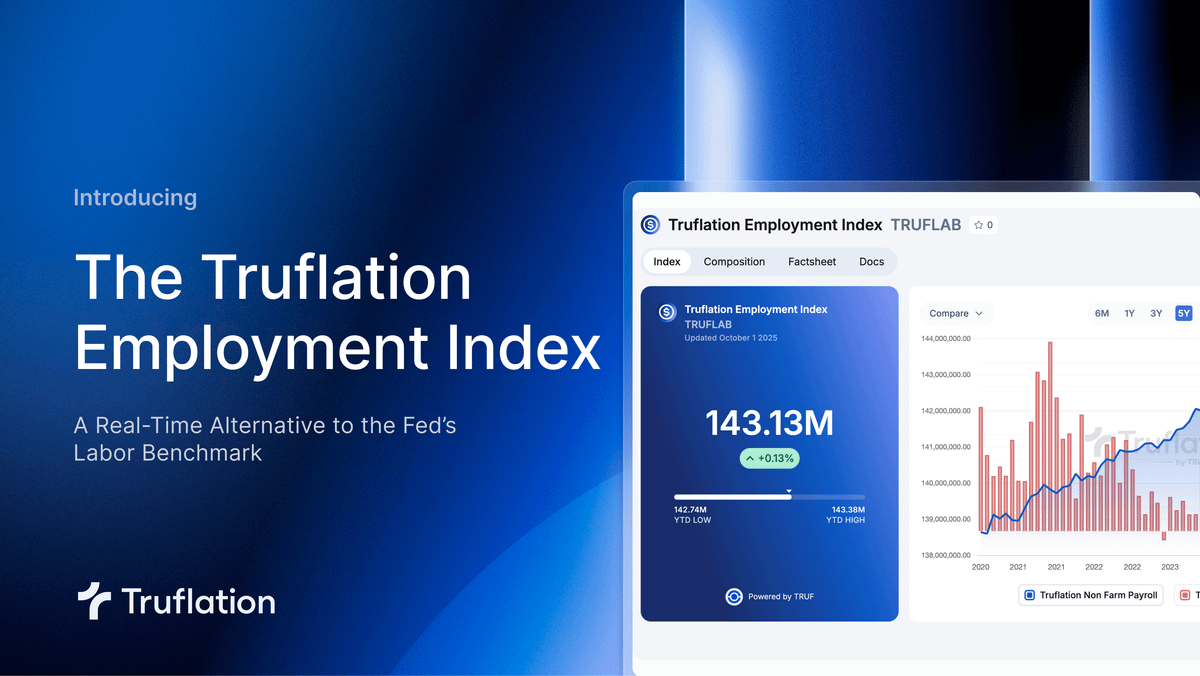Screen dimensions: 1200x676
Task: Click the Truflation Employment Index coin icon
Action: click(x=649, y=225)
